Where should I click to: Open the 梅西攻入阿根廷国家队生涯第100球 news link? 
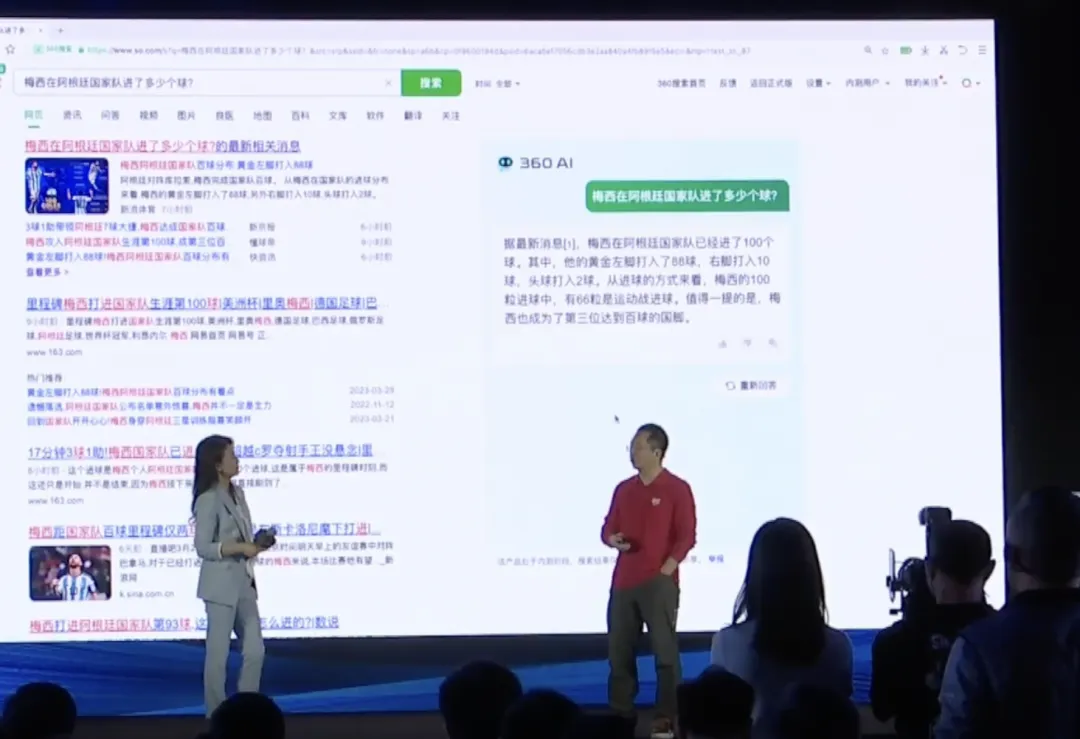click(x=125, y=242)
